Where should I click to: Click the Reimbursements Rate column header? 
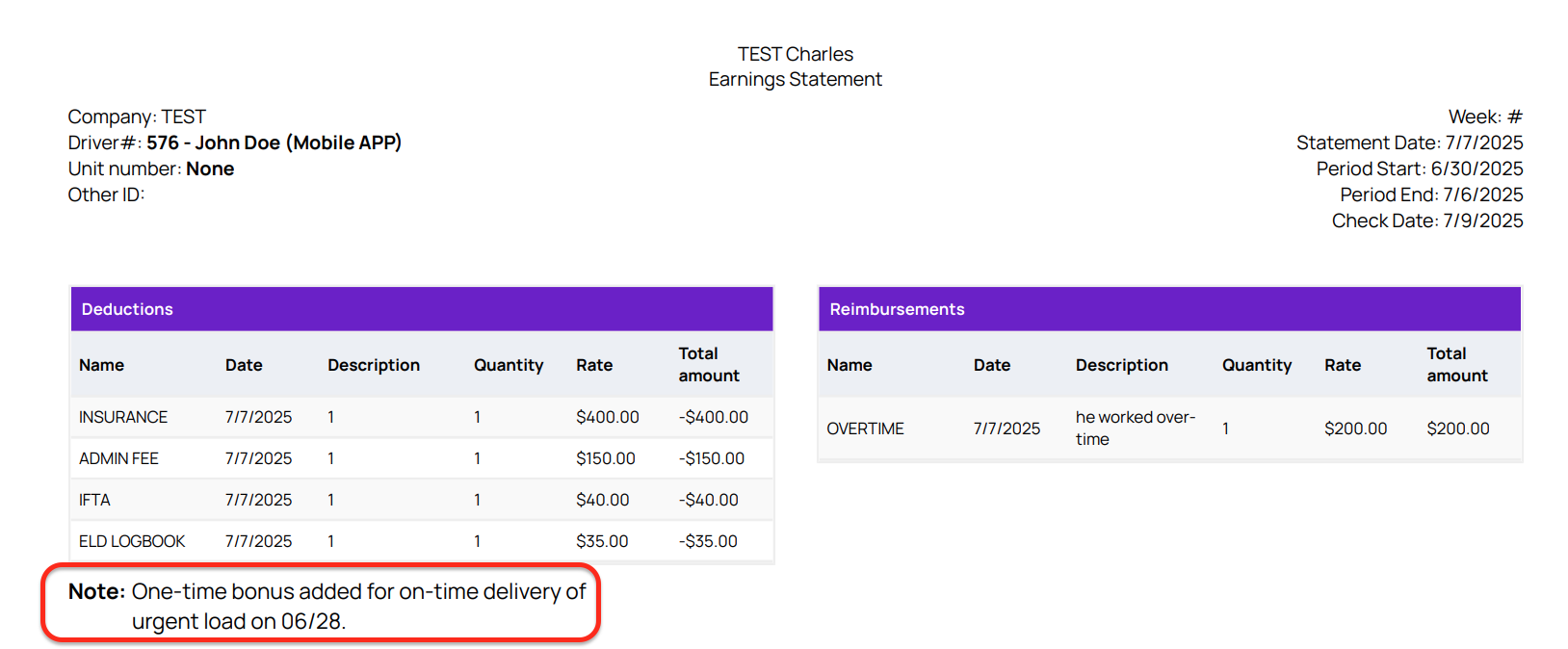point(1342,365)
